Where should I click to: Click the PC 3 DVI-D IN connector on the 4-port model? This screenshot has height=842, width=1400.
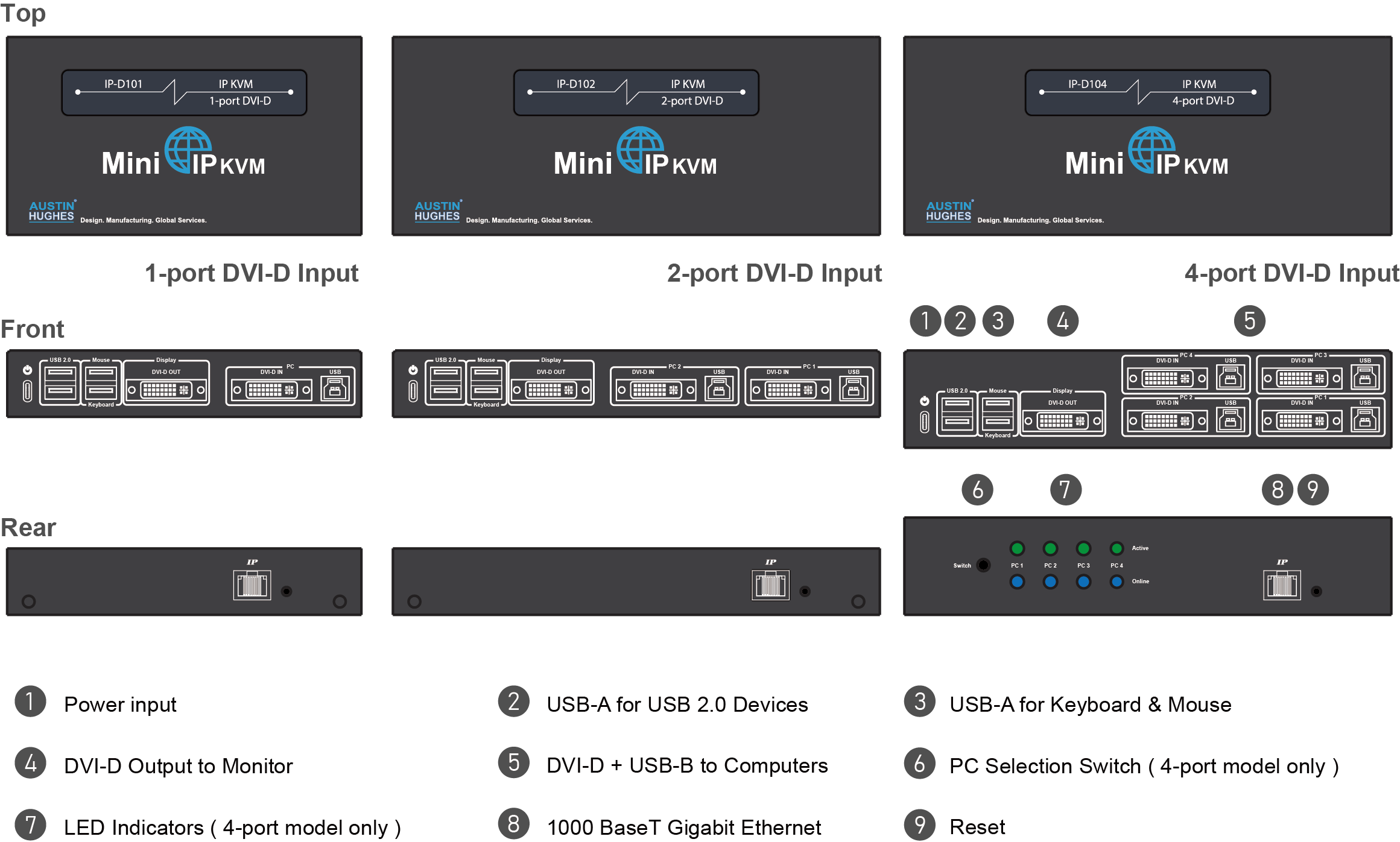click(x=1302, y=378)
